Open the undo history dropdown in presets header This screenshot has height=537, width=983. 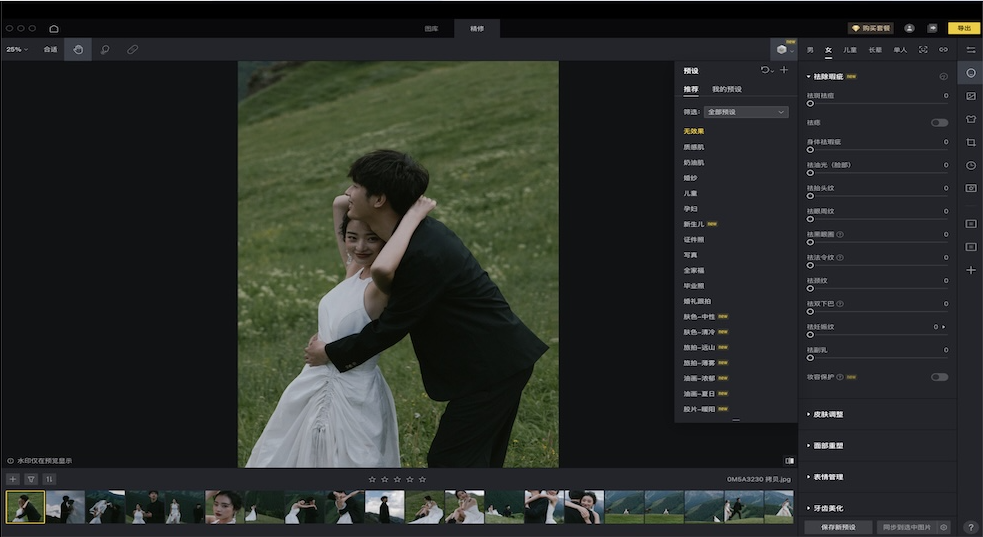[767, 70]
